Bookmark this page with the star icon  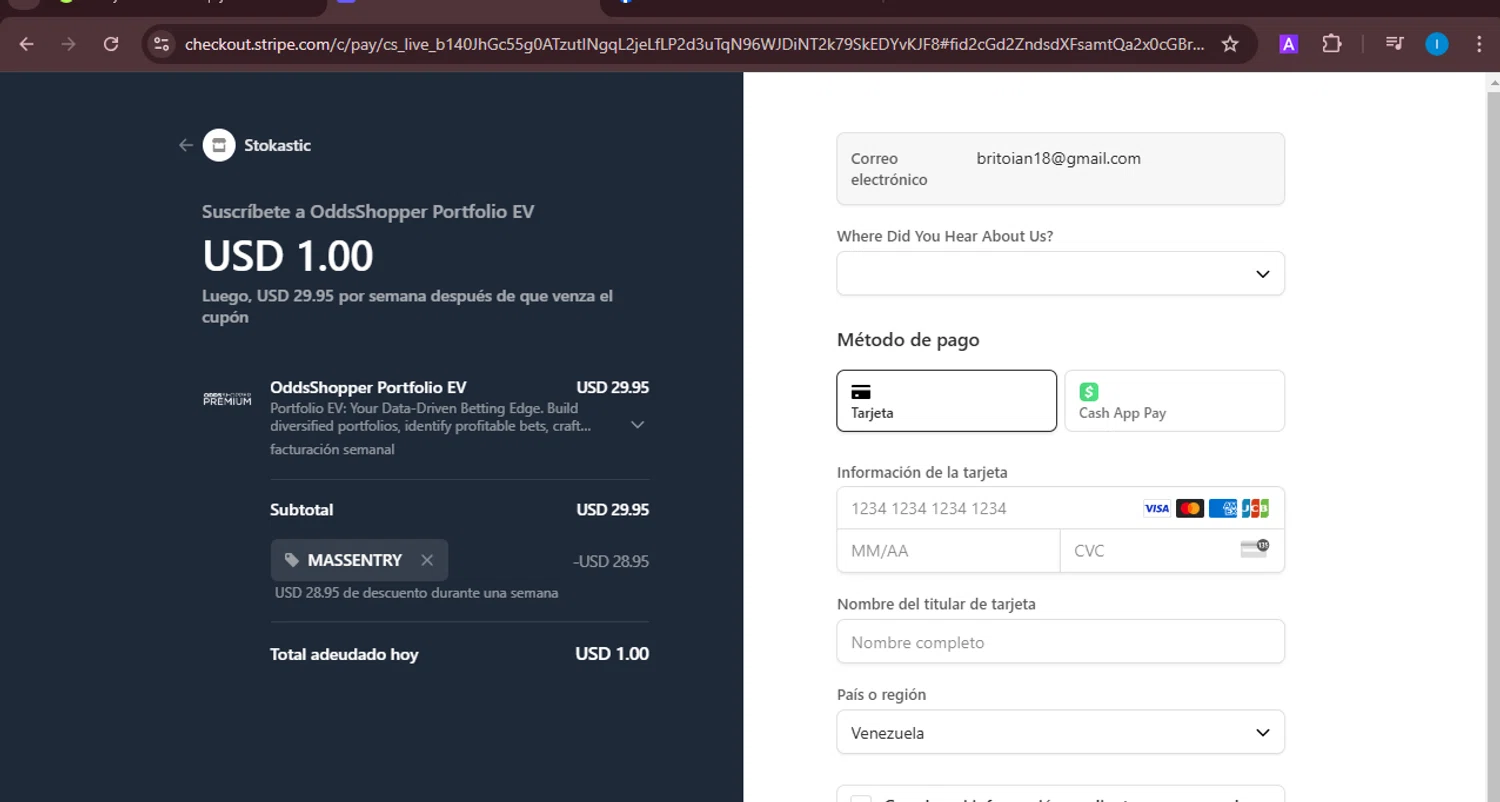[x=1230, y=44]
